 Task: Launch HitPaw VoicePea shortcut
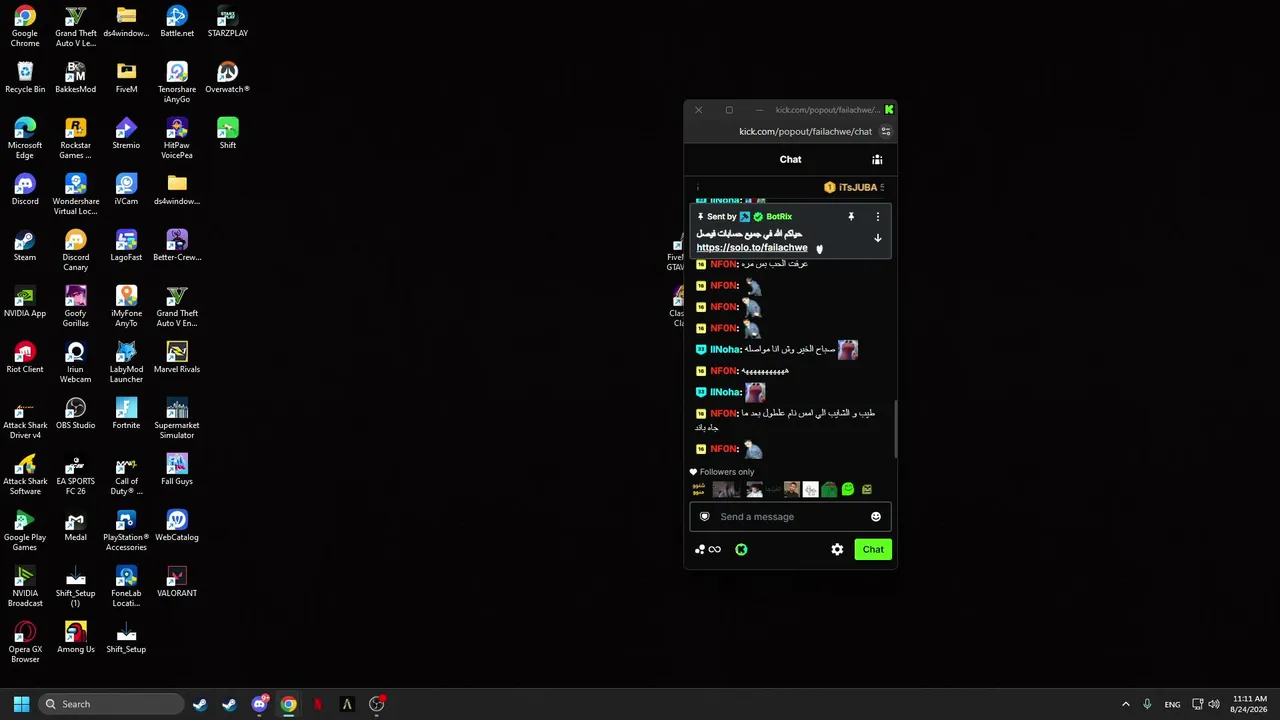(177, 139)
